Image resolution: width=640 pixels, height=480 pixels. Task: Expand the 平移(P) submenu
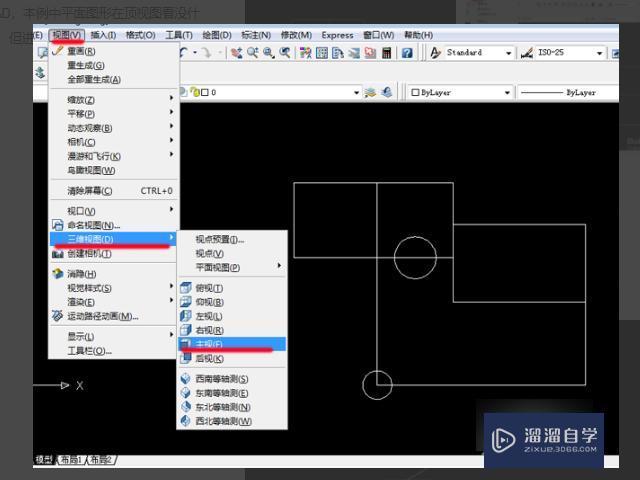click(113, 113)
